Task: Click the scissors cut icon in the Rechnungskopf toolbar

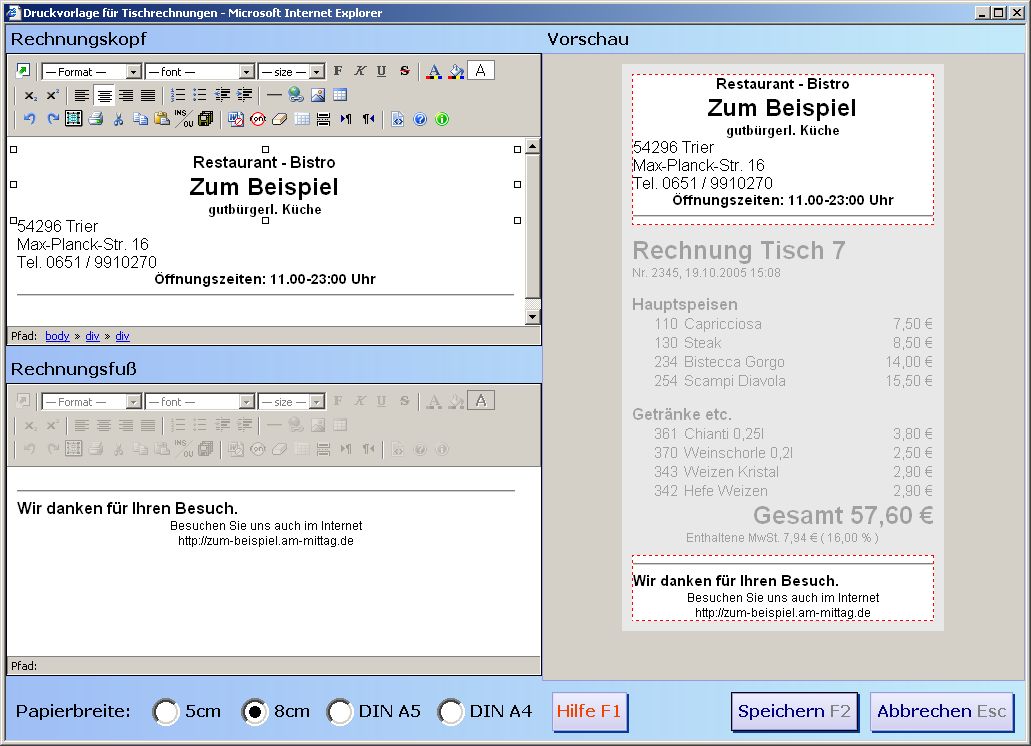Action: 118,119
